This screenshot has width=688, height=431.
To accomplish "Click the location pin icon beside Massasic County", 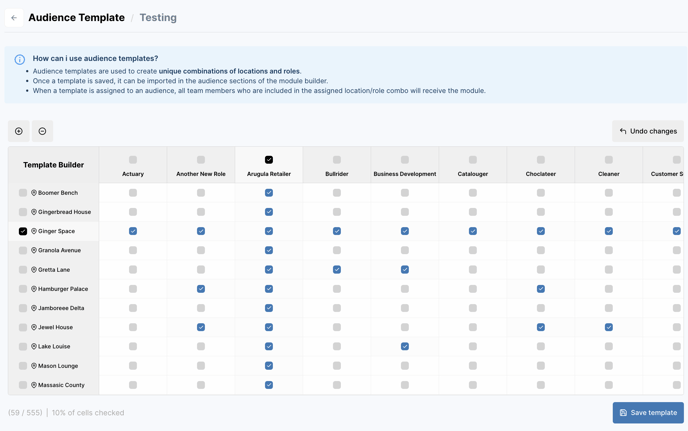I will (34, 385).
